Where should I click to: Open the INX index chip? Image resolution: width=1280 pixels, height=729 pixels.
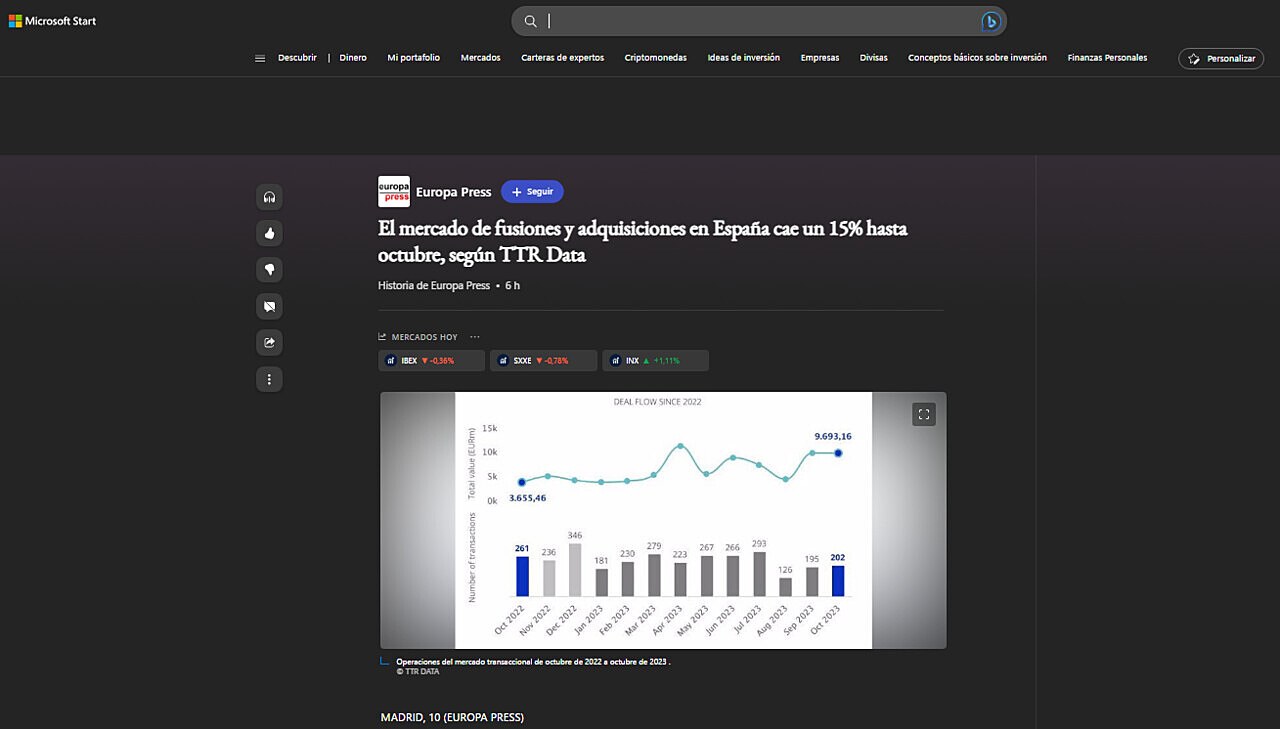655,361
